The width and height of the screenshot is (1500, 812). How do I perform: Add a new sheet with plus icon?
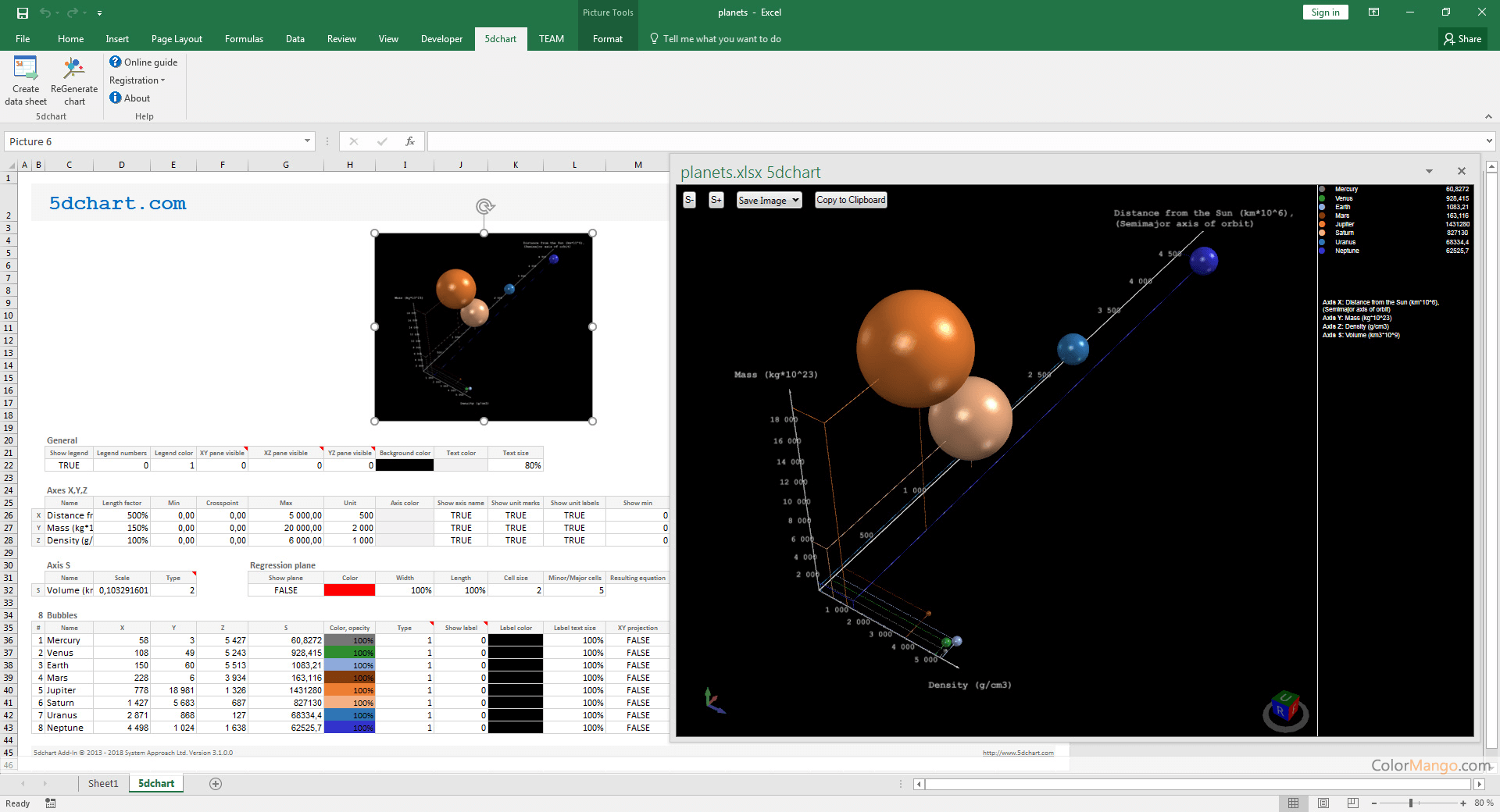point(216,784)
